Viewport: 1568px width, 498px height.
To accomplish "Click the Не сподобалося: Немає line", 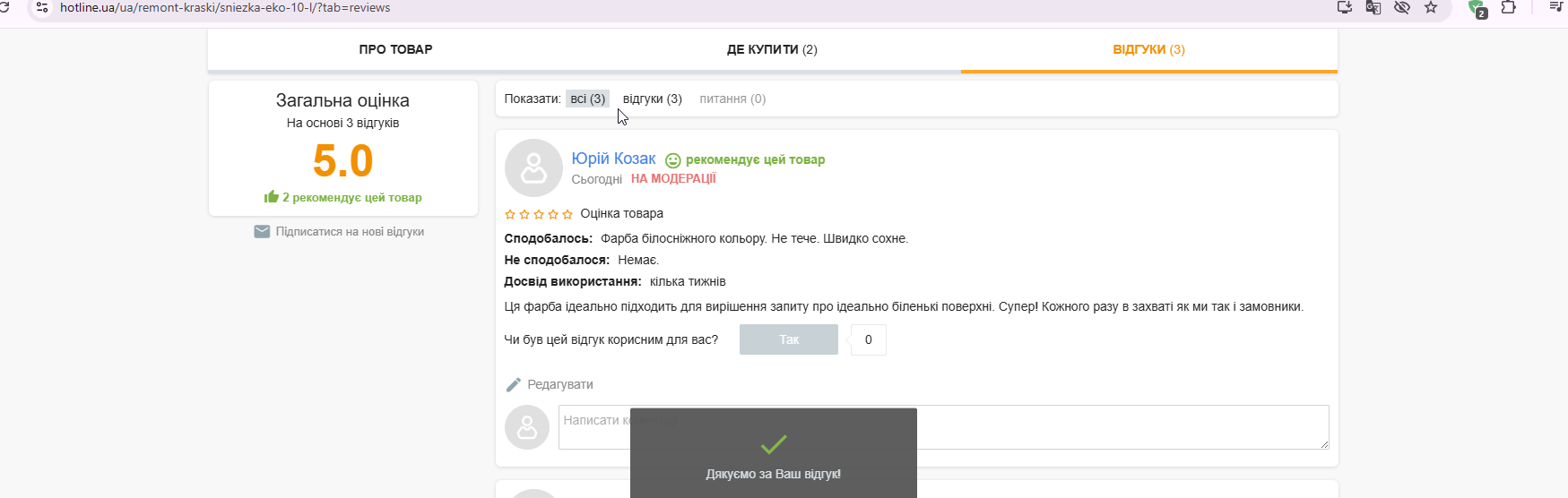I will click(581, 260).
